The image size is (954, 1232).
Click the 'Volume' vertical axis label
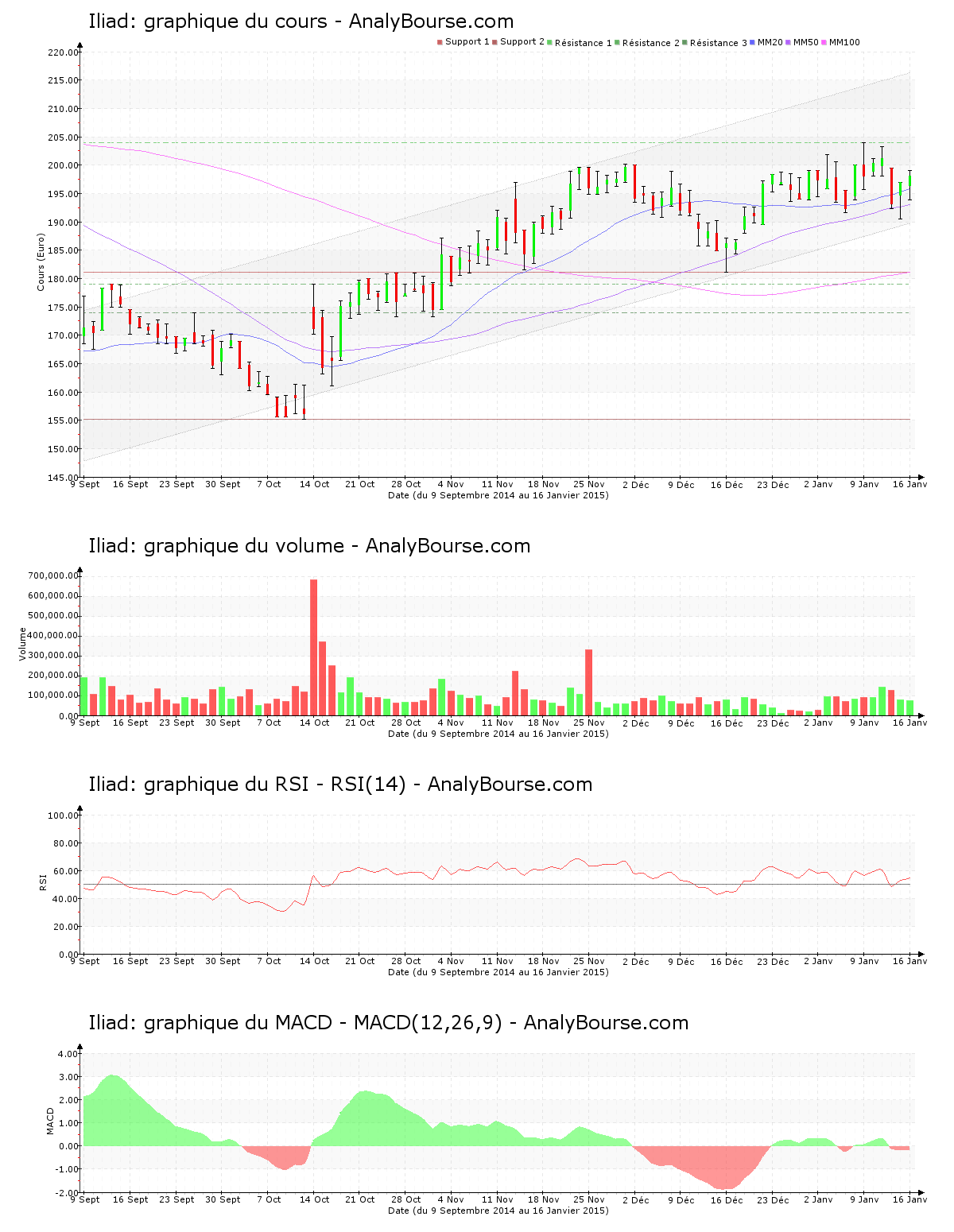tap(22, 644)
